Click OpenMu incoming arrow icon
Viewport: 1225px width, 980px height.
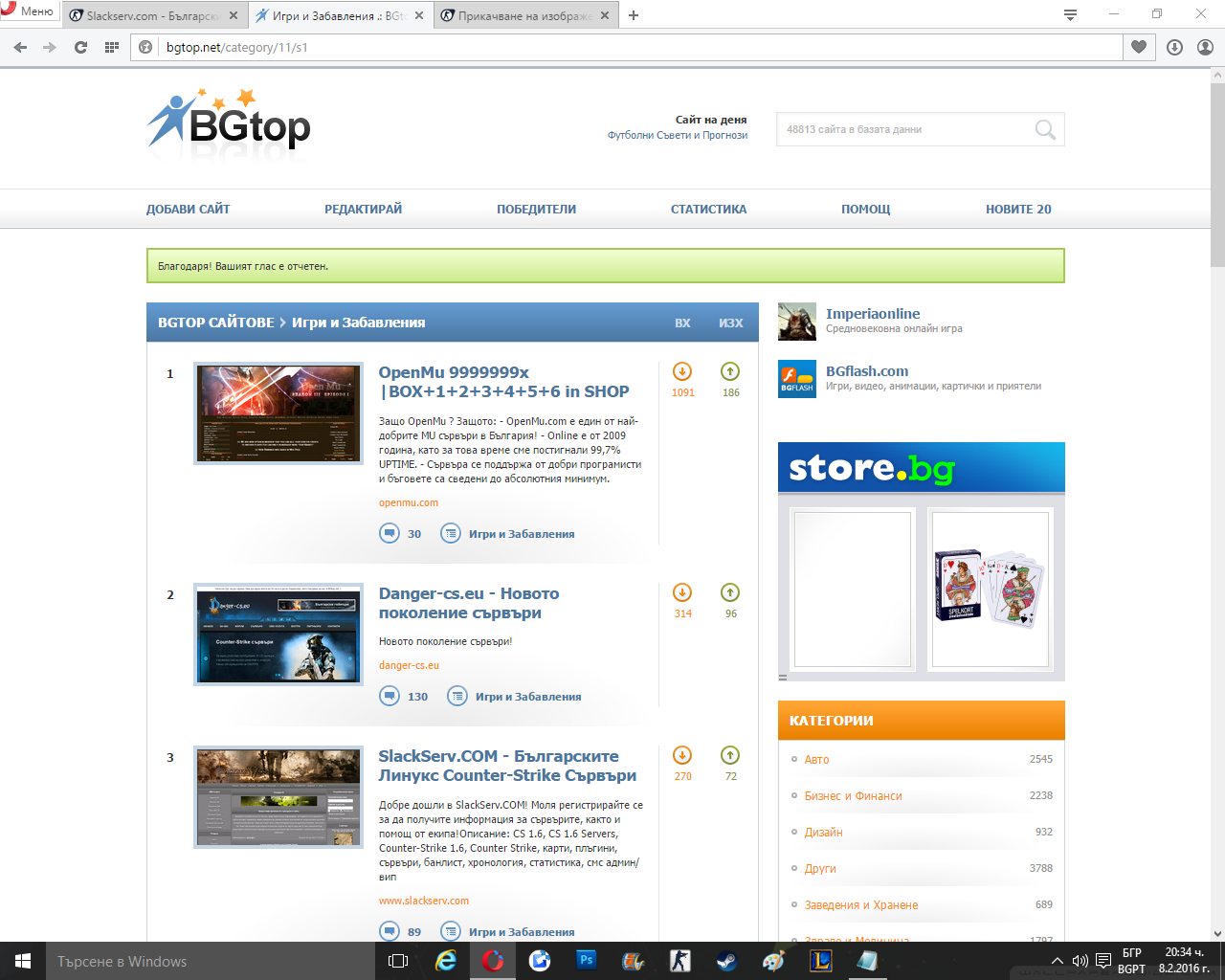682,371
